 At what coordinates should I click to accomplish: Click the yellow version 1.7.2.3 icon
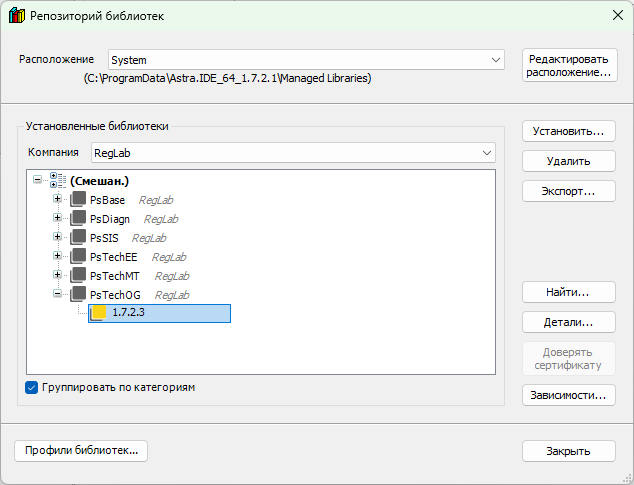pos(99,314)
